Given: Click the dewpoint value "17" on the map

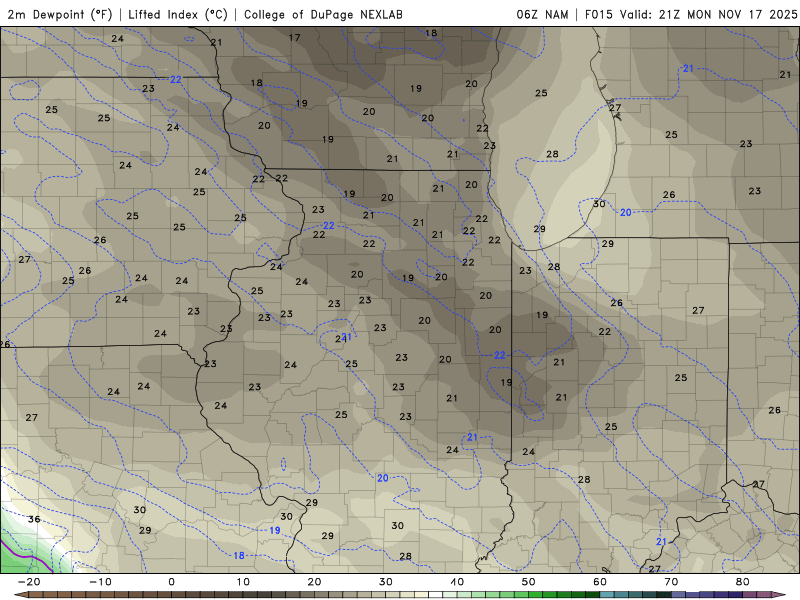Looking at the screenshot, I should tap(294, 37).
